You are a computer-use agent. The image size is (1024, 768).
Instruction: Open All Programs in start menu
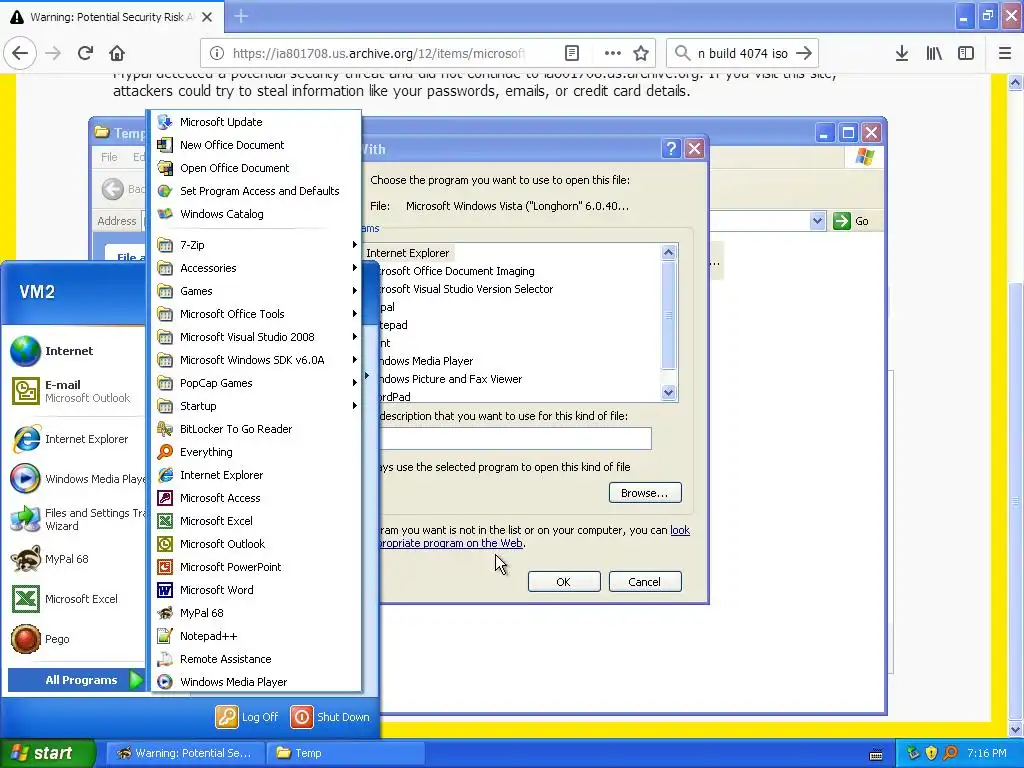click(x=76, y=680)
